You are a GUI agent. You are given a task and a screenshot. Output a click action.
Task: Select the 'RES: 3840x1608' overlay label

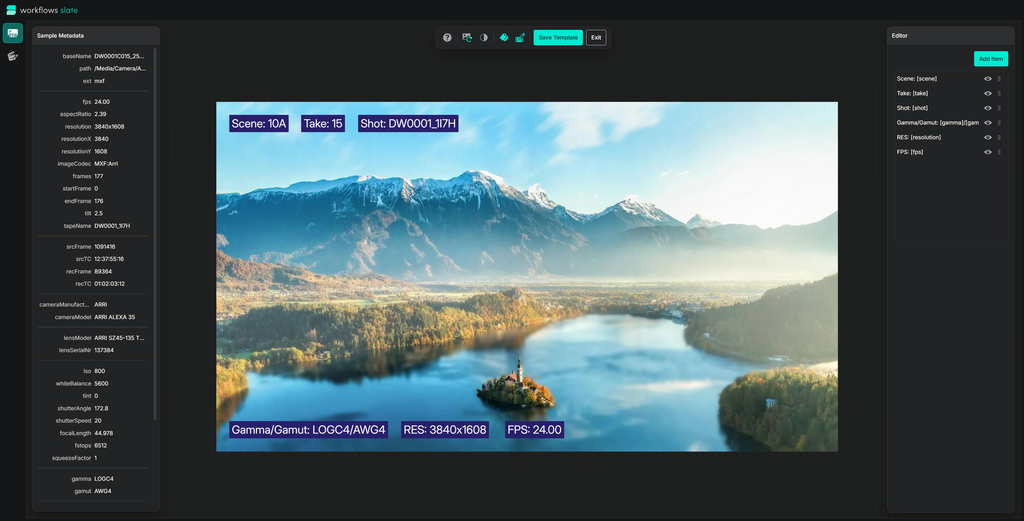click(x=445, y=430)
